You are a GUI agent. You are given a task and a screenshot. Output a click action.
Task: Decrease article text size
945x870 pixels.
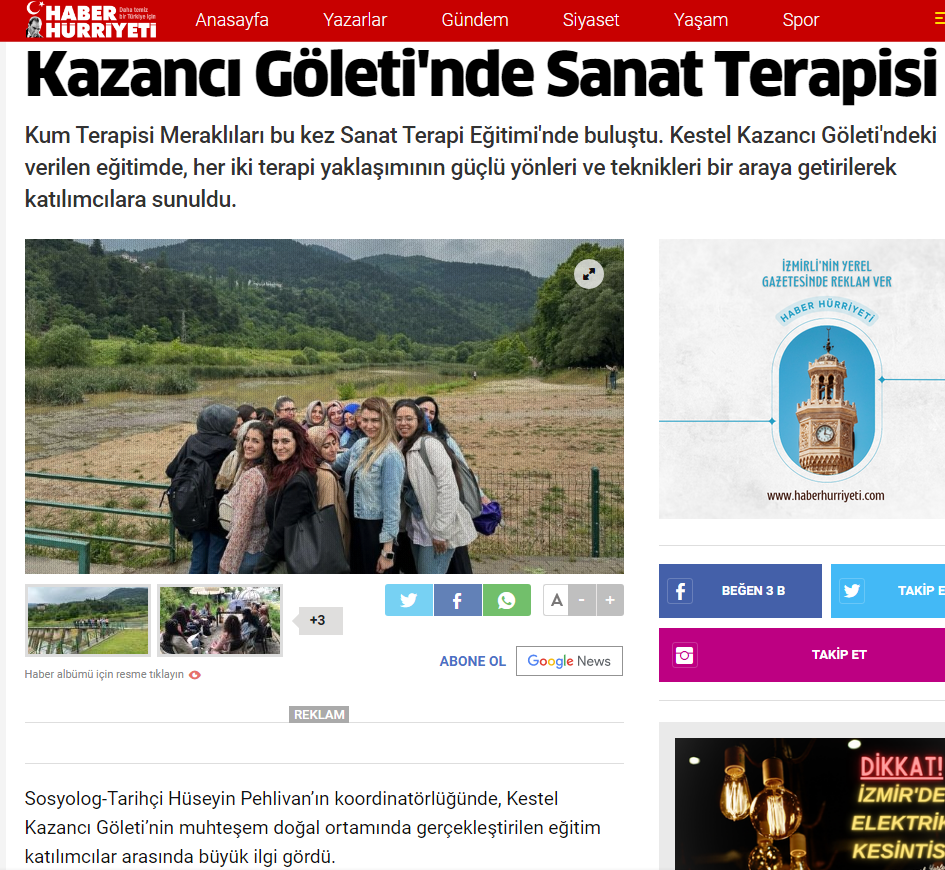point(582,600)
